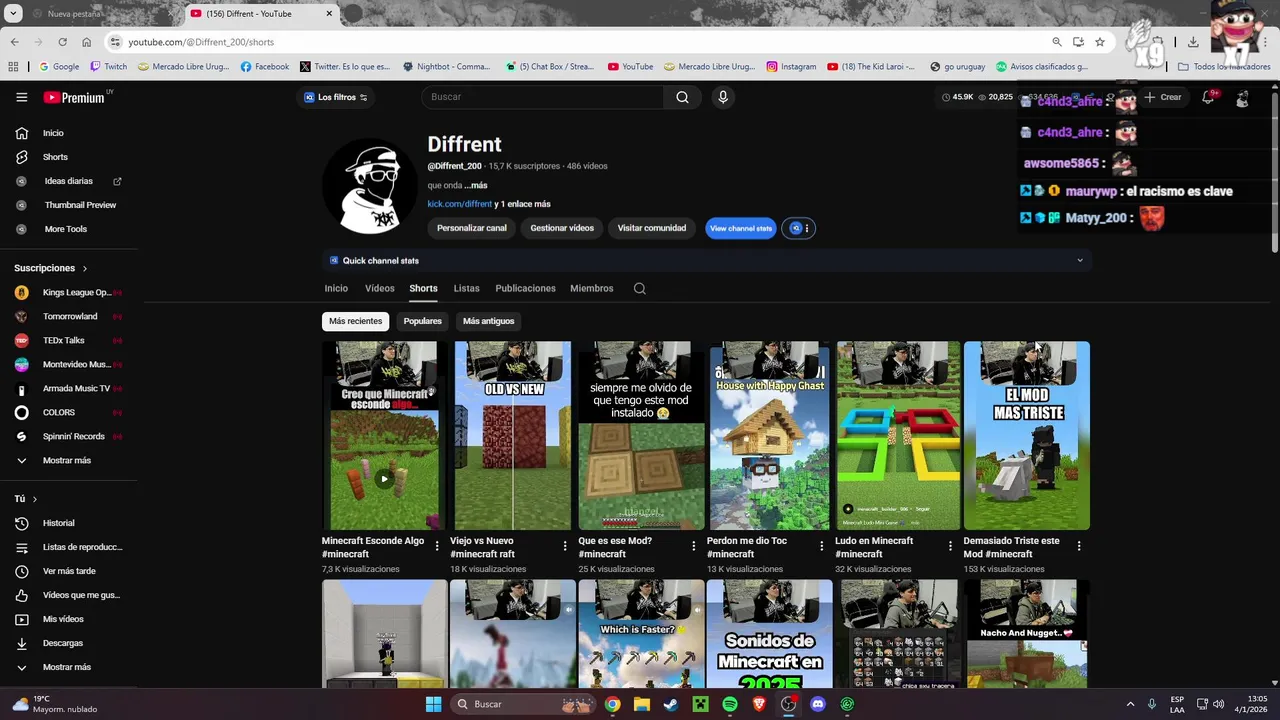Open the House with Happy Ghast short thumbnail
This screenshot has width=1280, height=720.
770,436
